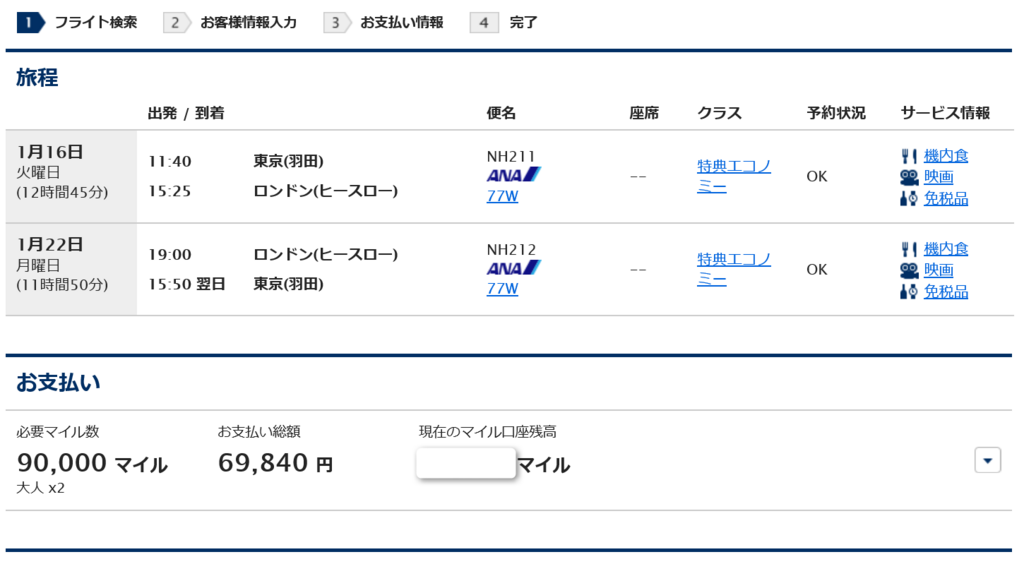Click the meal icon for flight NH212
The height and width of the screenshot is (564, 1024).
[909, 249]
